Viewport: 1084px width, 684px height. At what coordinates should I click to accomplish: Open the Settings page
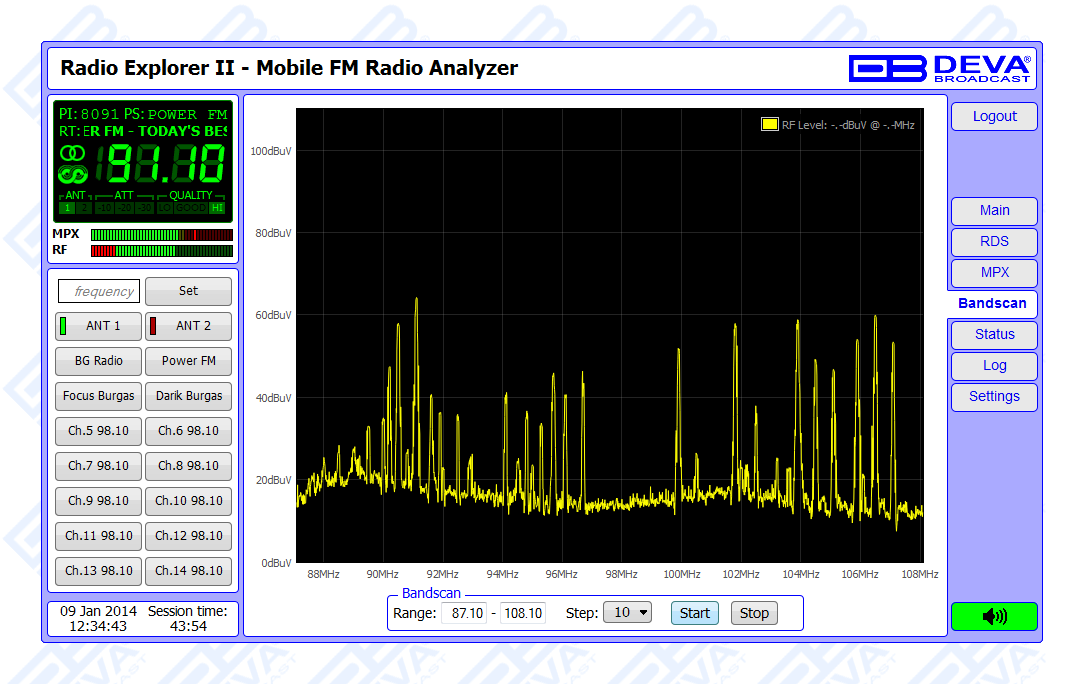click(994, 397)
